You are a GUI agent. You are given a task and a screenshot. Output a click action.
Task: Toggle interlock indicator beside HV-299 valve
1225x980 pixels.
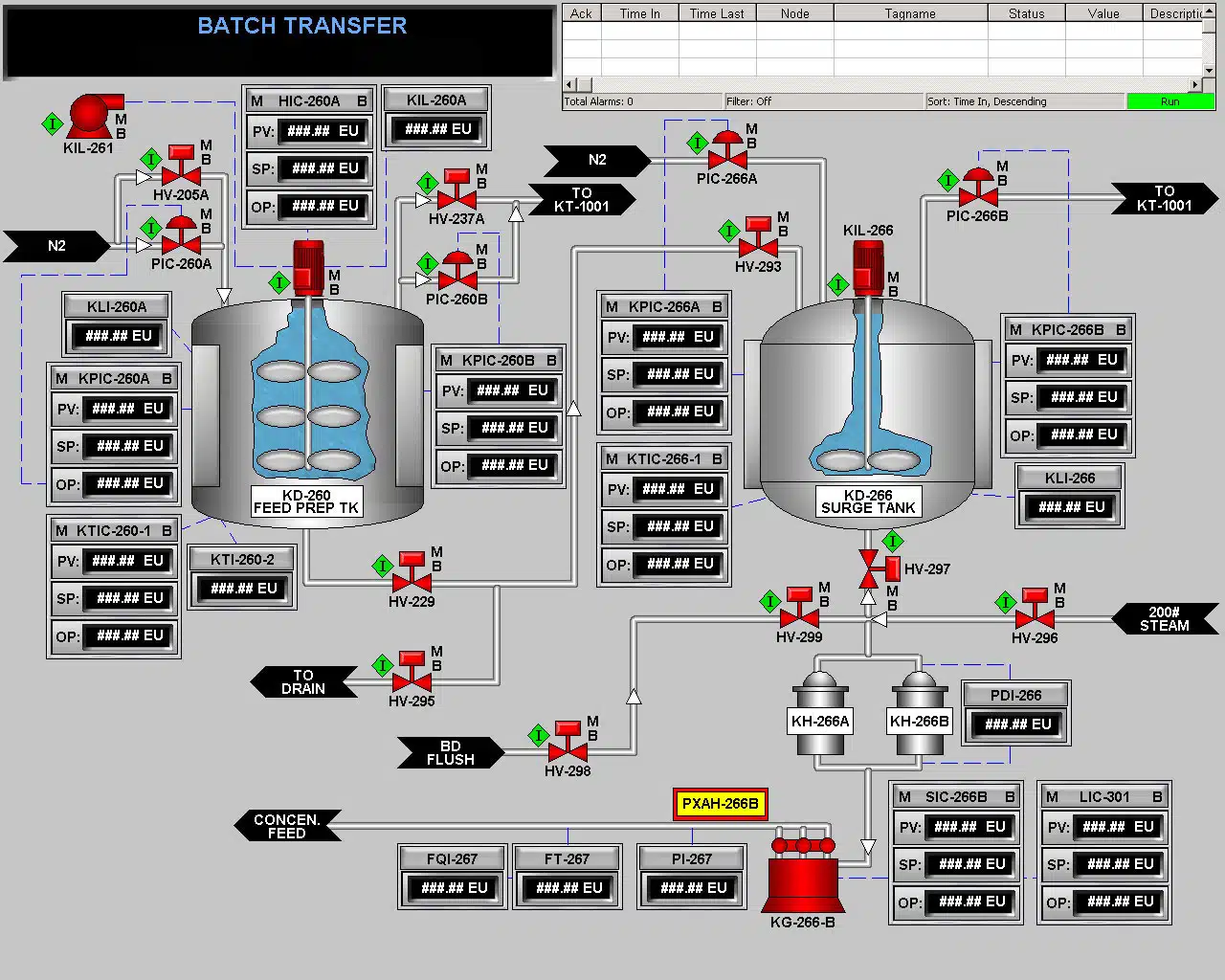(770, 602)
